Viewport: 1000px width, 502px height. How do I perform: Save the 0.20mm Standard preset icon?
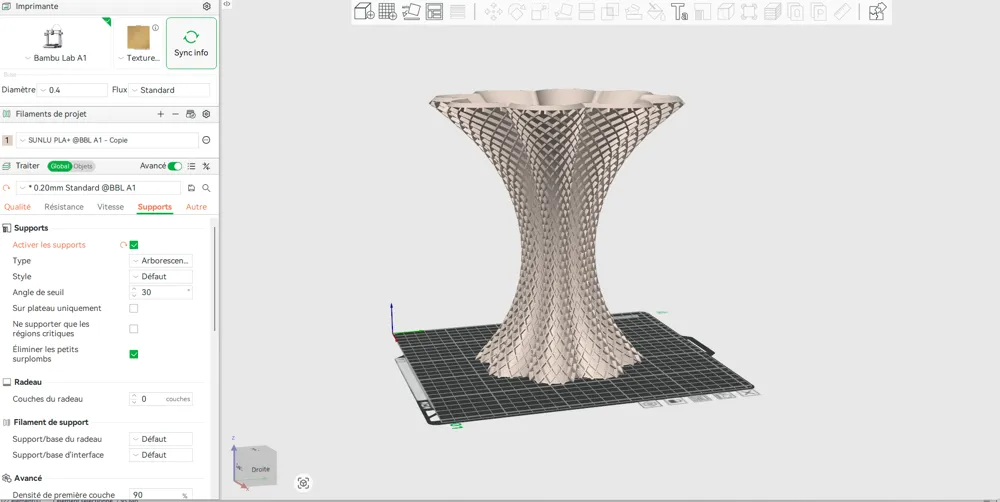click(x=191, y=188)
